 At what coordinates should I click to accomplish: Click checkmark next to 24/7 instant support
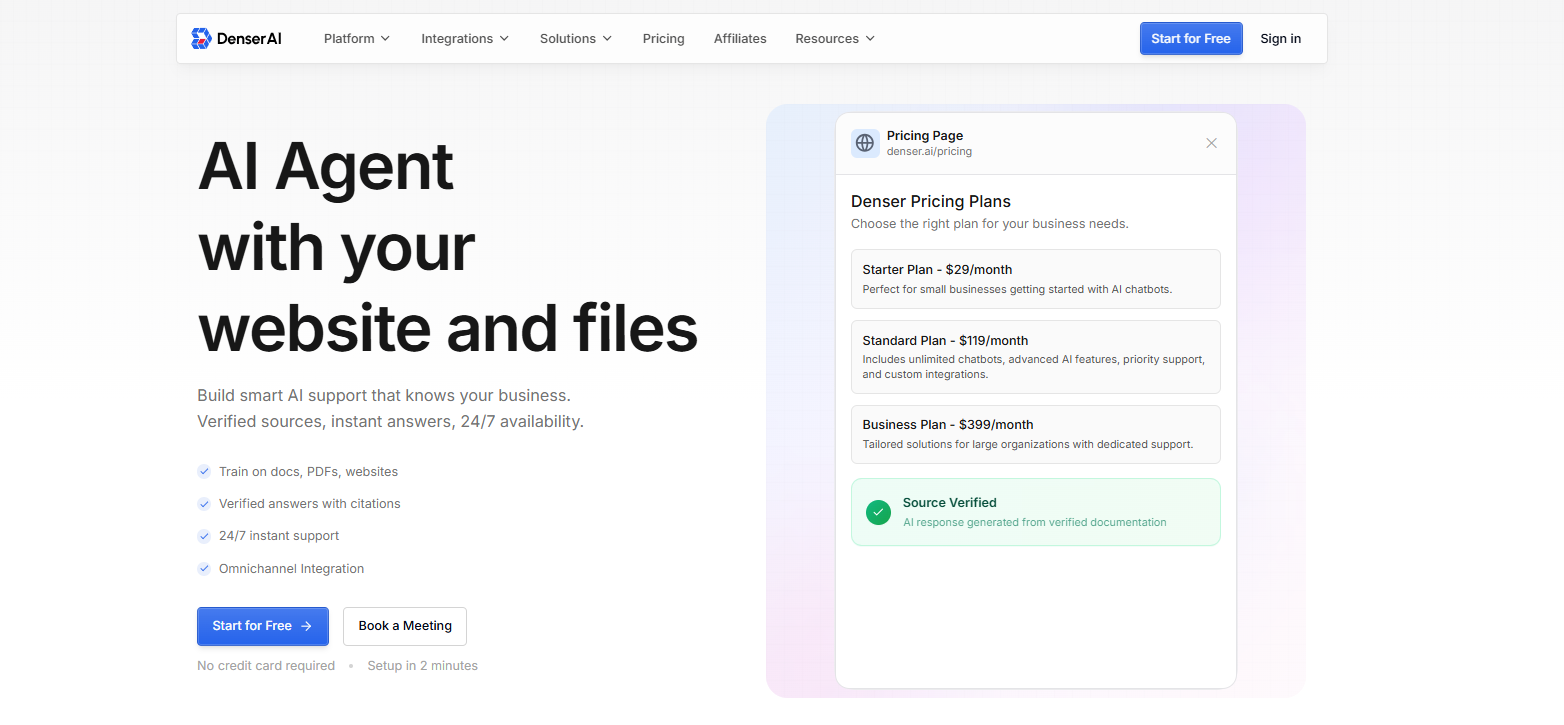(204, 536)
